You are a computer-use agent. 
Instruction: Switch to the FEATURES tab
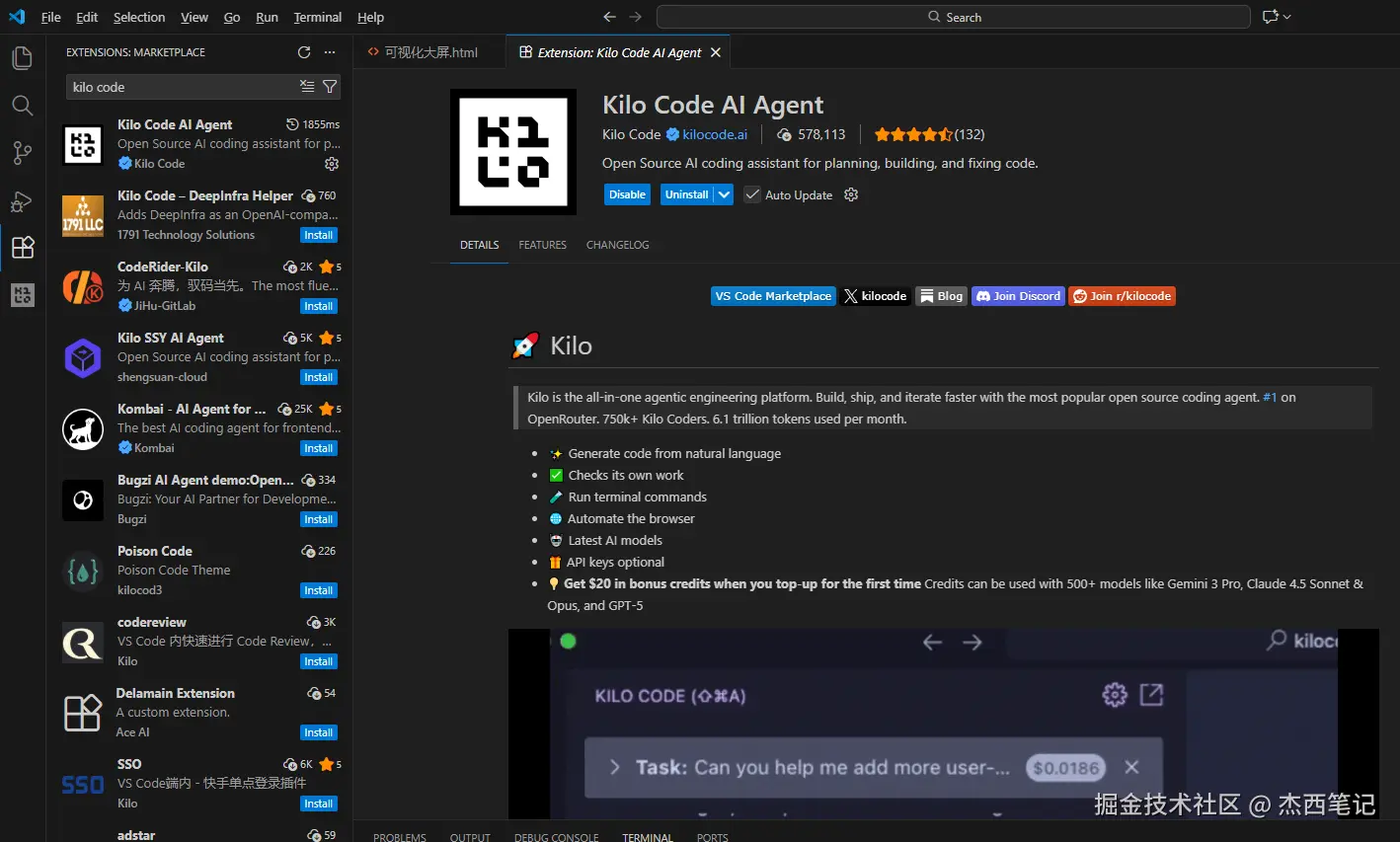point(543,245)
